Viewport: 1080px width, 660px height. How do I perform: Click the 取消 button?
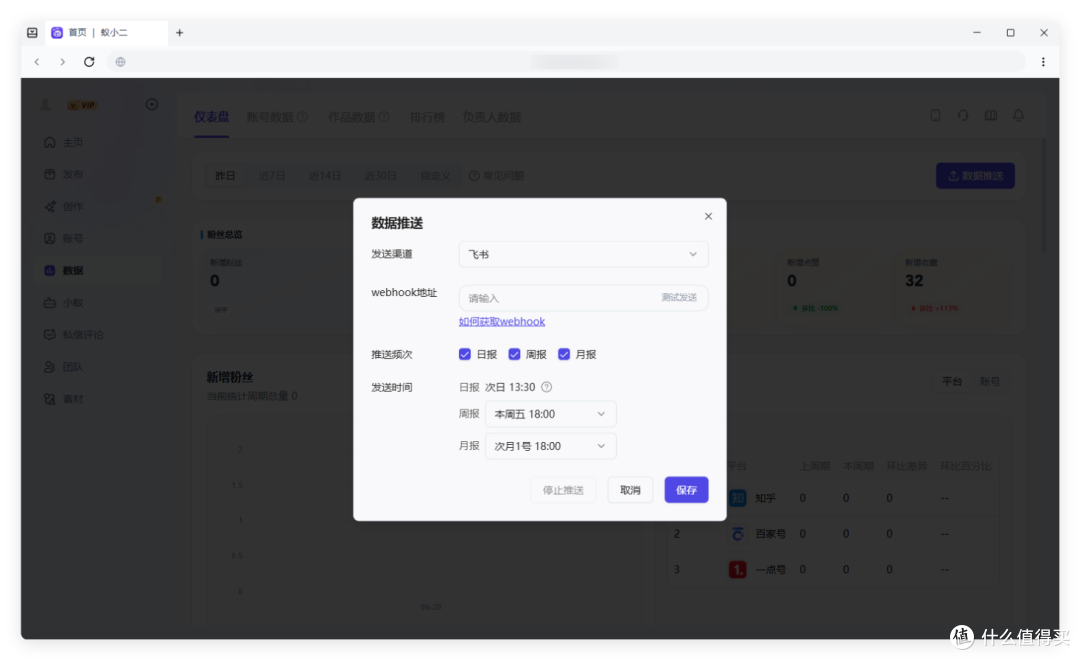630,490
